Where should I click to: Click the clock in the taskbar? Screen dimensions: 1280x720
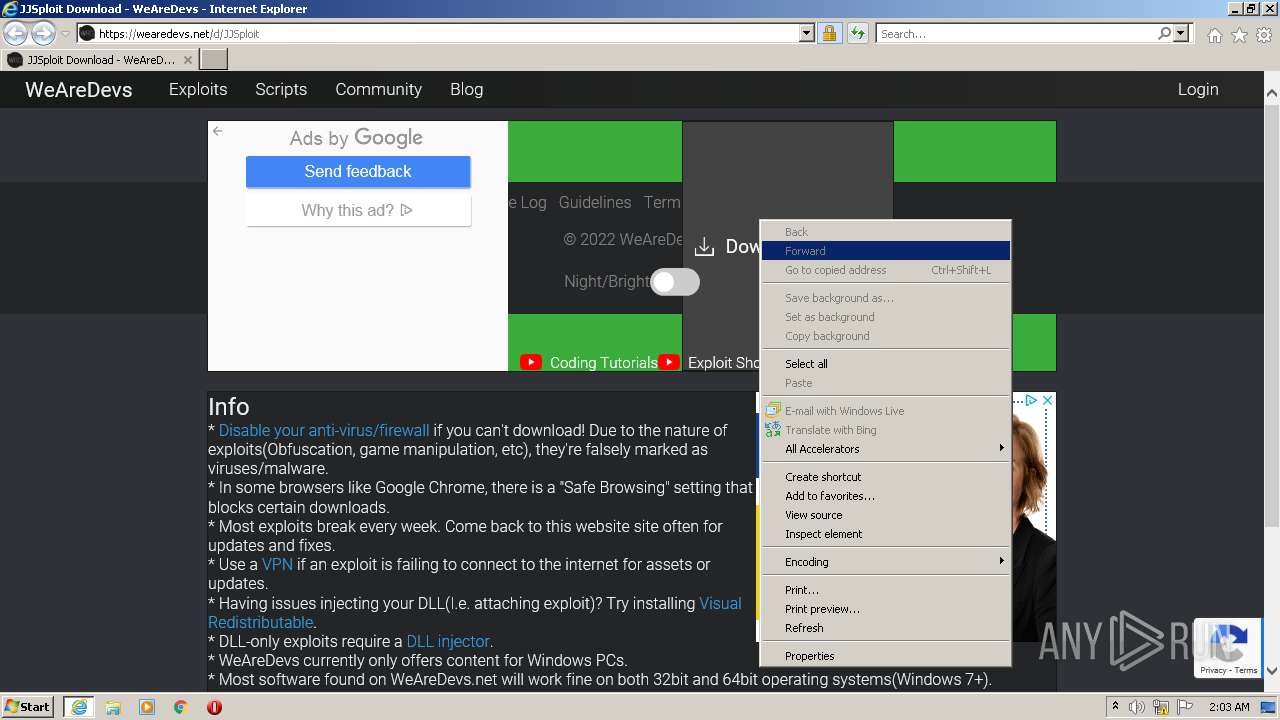pyautogui.click(x=1229, y=707)
